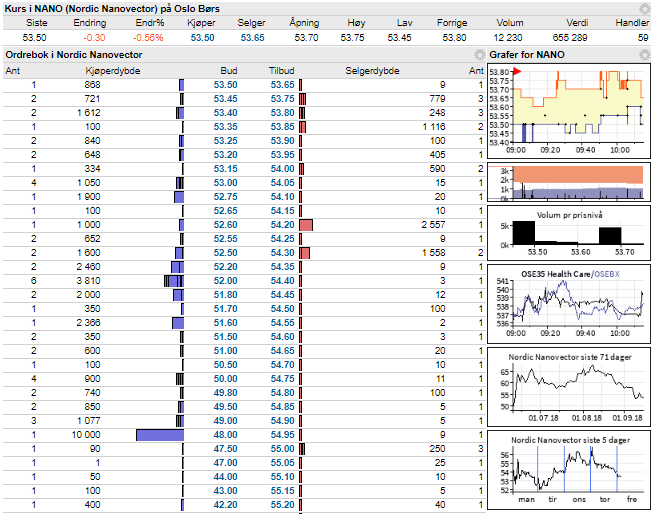Select the bid price 52.75
Image resolution: width=654 pixels, height=514 pixels.
pyautogui.click(x=225, y=197)
